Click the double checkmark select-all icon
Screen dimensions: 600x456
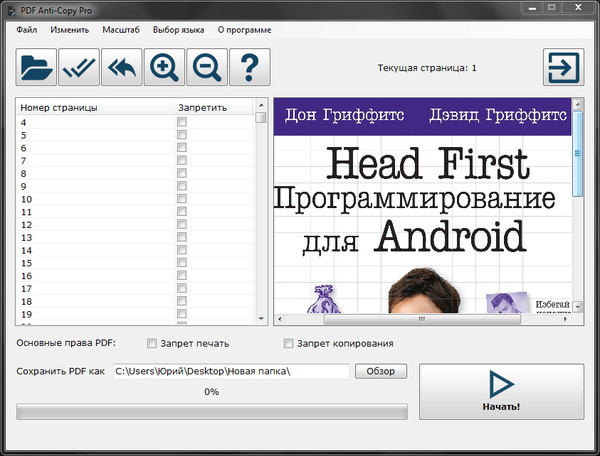pyautogui.click(x=79, y=67)
